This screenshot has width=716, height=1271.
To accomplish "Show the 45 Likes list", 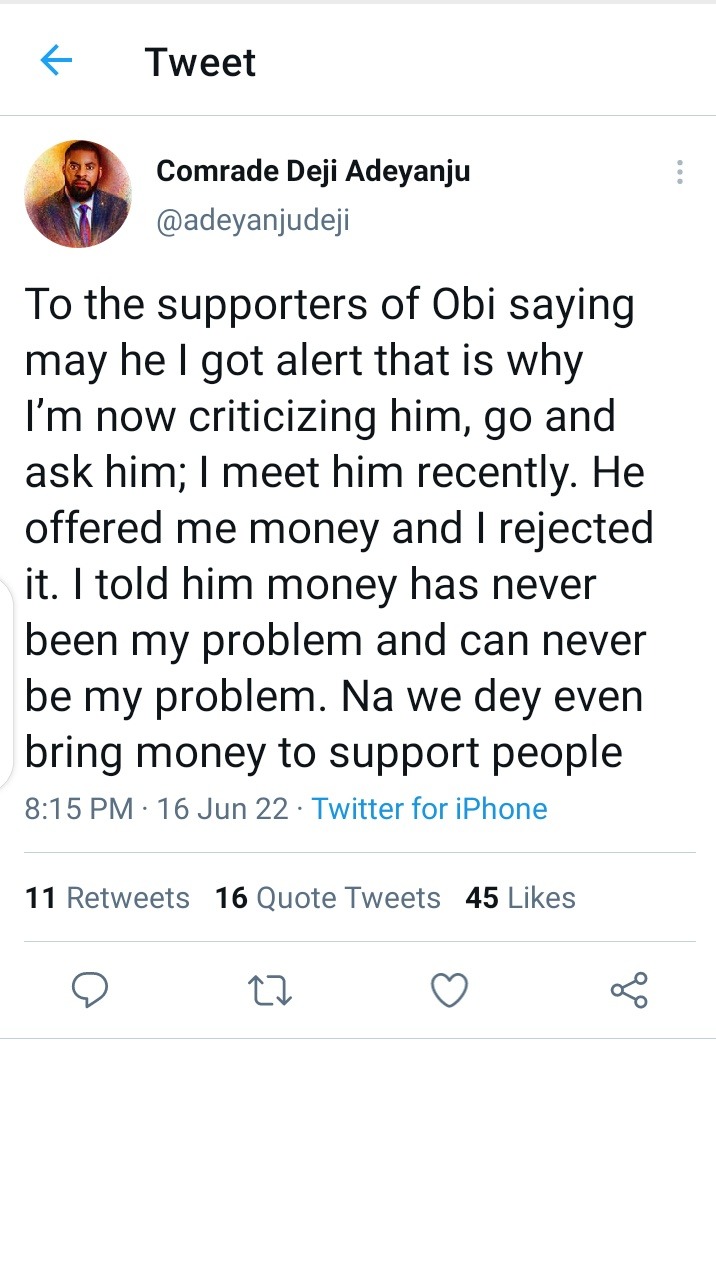I will click(x=520, y=898).
